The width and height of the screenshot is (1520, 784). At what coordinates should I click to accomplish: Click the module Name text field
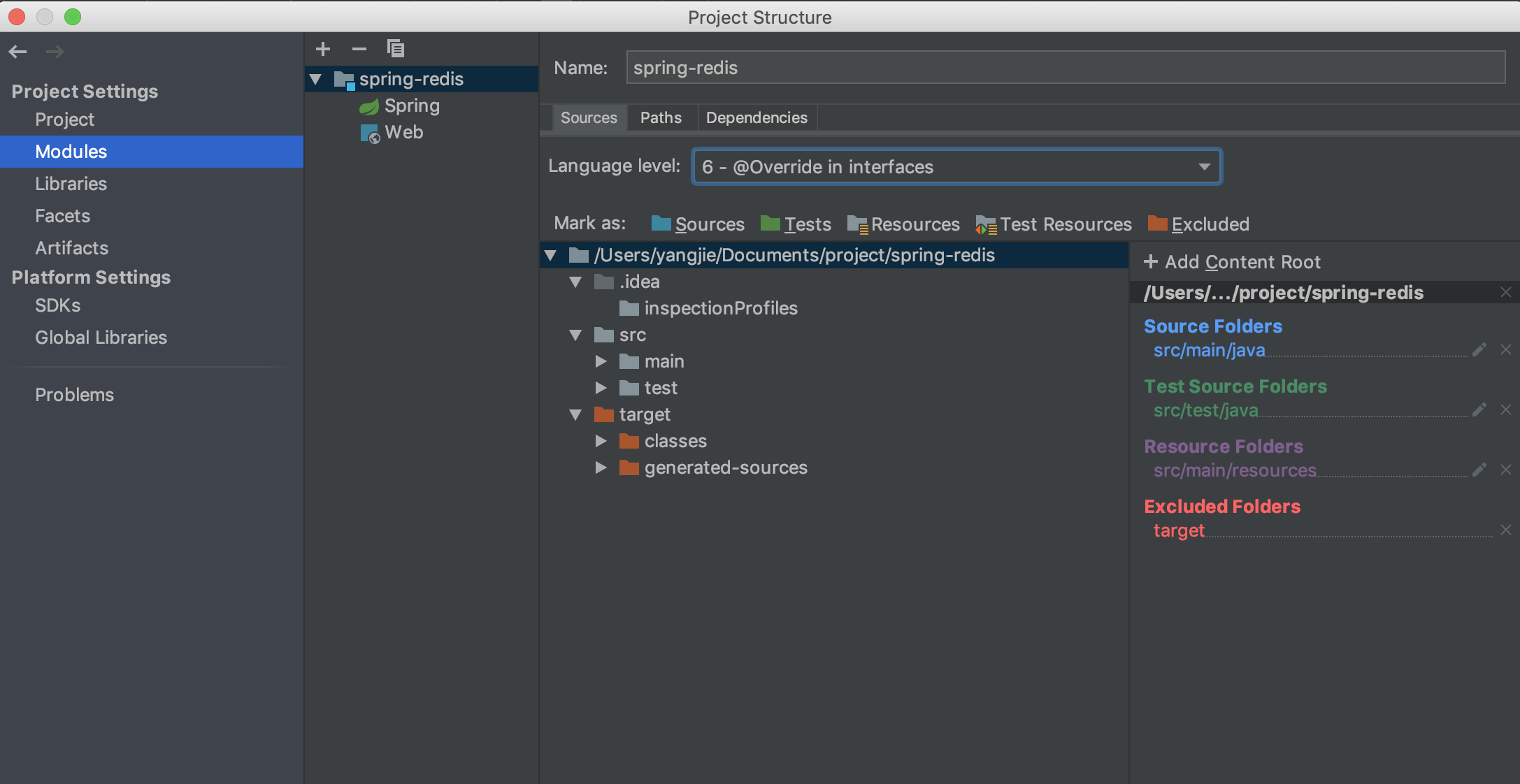1065,68
